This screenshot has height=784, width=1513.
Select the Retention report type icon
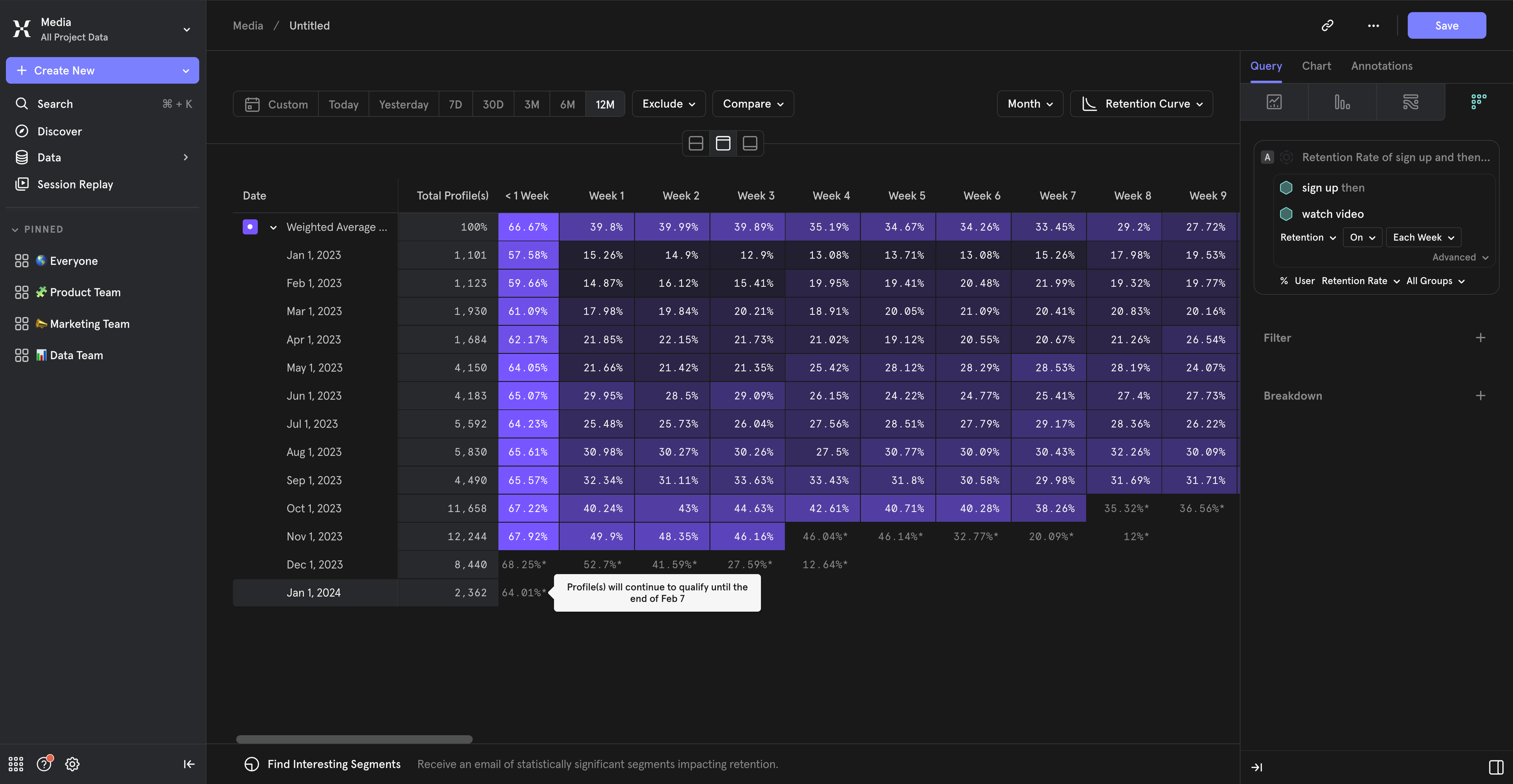pos(1478,102)
